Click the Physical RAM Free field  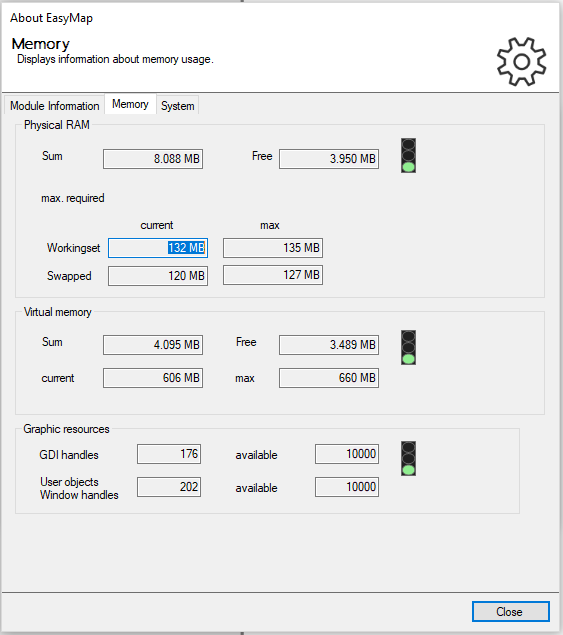click(329, 159)
